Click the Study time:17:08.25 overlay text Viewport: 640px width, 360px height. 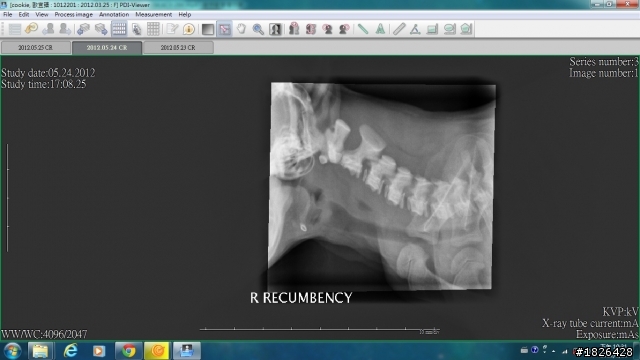[x=44, y=84]
